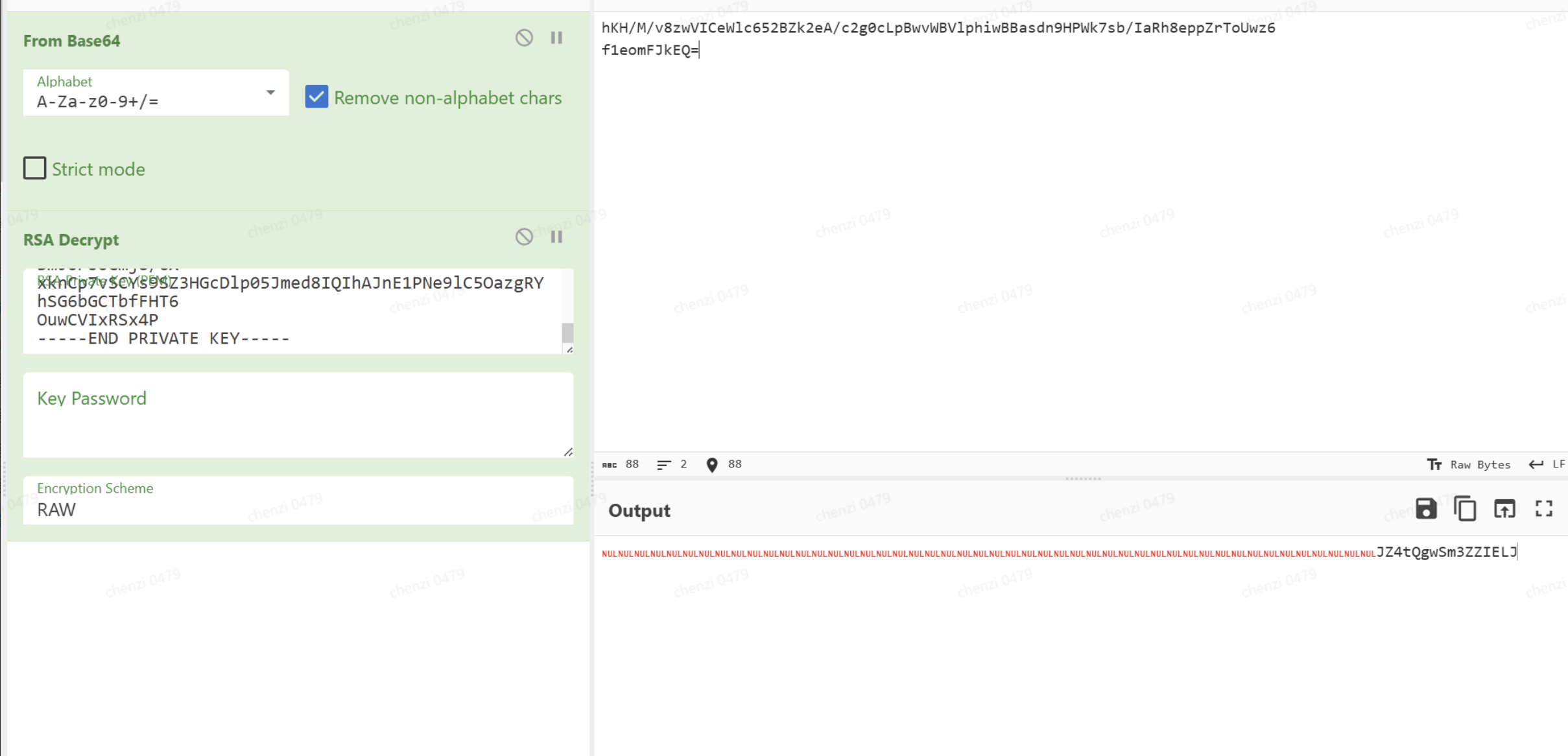Set breakpoint on RSA Decrypt
The width and height of the screenshot is (1568, 756).
(556, 237)
